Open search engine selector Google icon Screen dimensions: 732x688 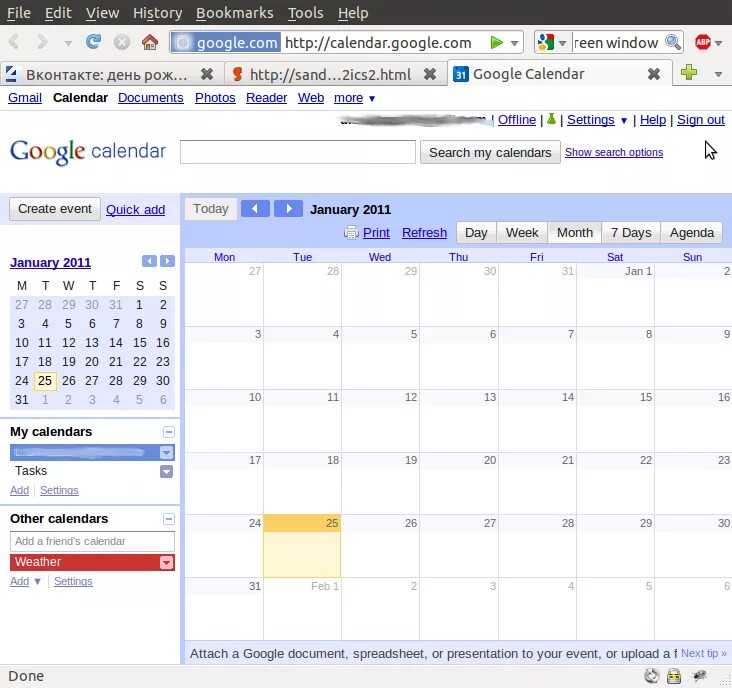(546, 42)
